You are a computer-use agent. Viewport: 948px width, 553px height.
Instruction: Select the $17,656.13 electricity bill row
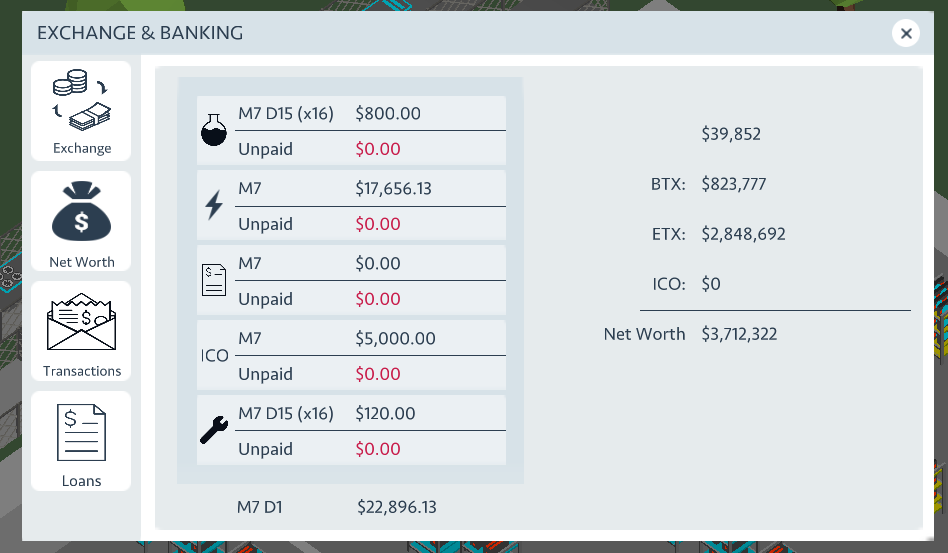[x=351, y=205]
